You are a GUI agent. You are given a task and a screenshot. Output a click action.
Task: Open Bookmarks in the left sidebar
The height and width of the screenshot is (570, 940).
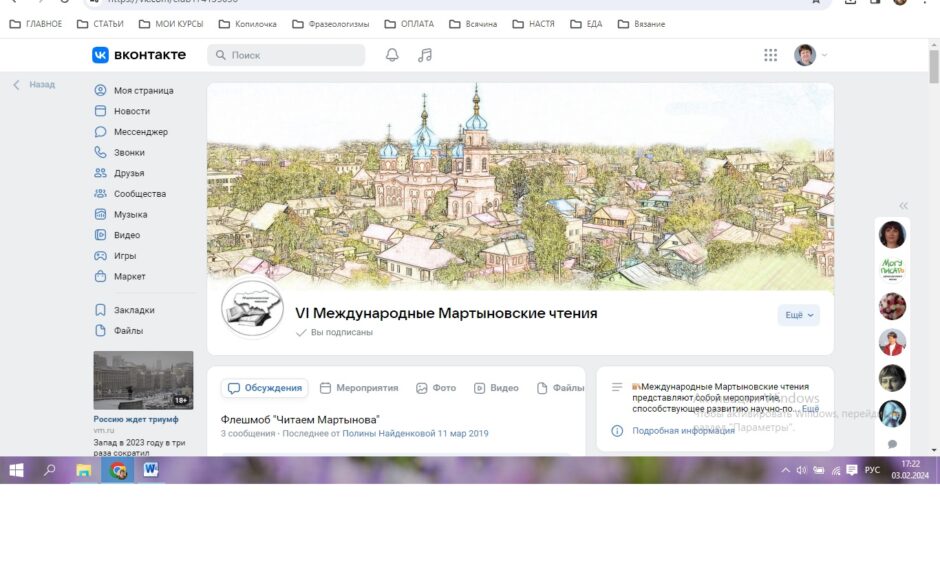point(134,310)
